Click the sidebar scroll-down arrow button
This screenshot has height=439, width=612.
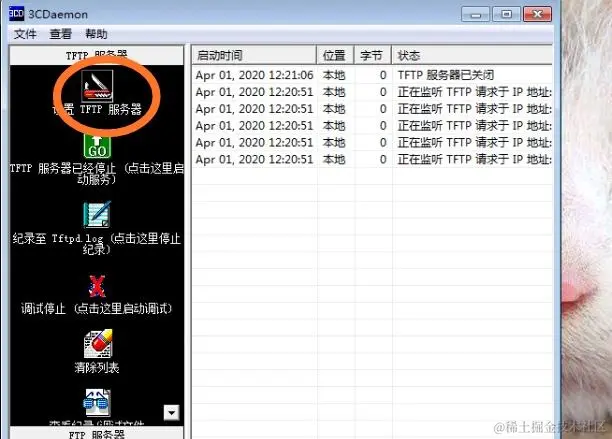coord(171,412)
